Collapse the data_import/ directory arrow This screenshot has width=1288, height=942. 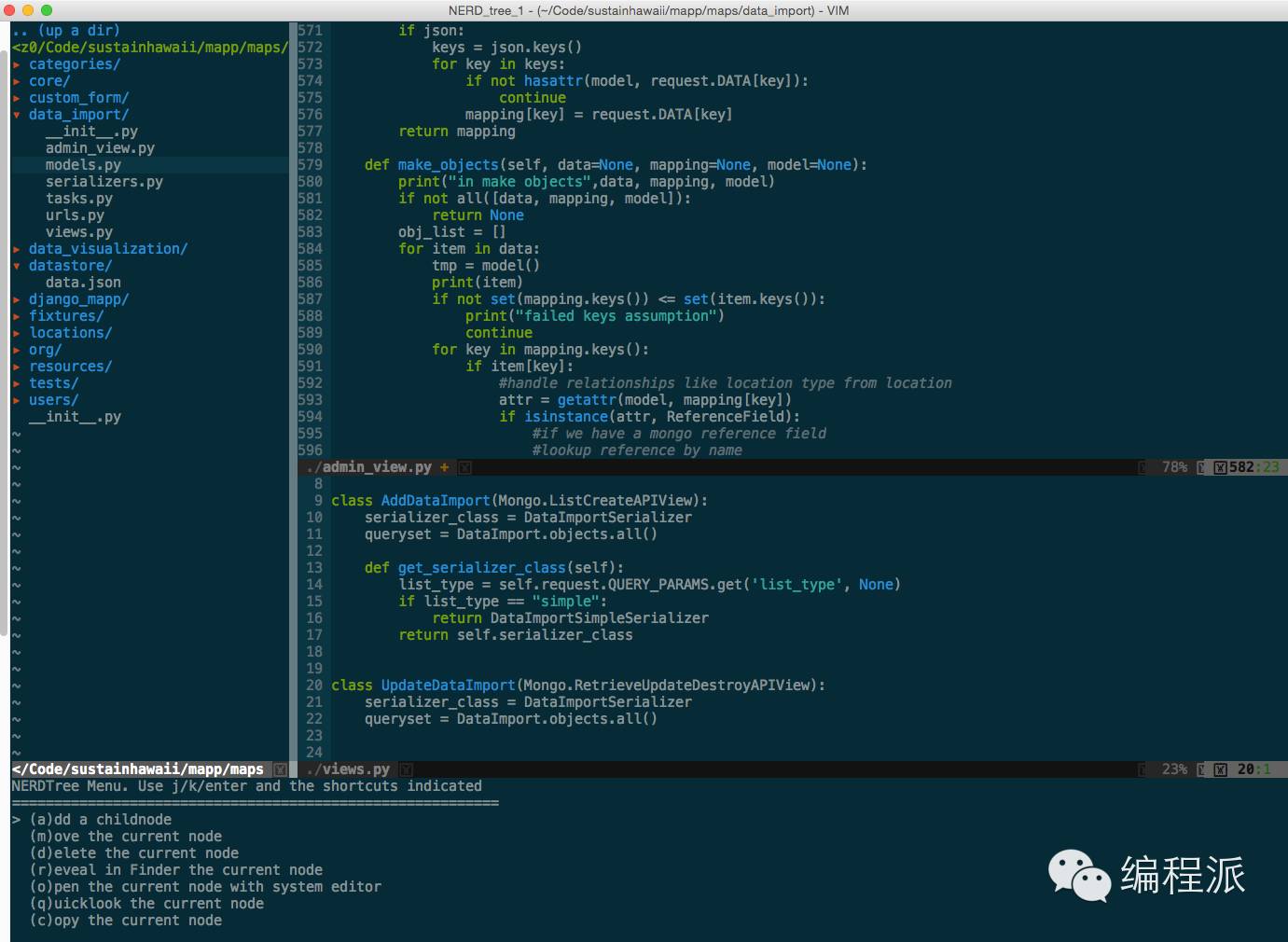click(17, 115)
